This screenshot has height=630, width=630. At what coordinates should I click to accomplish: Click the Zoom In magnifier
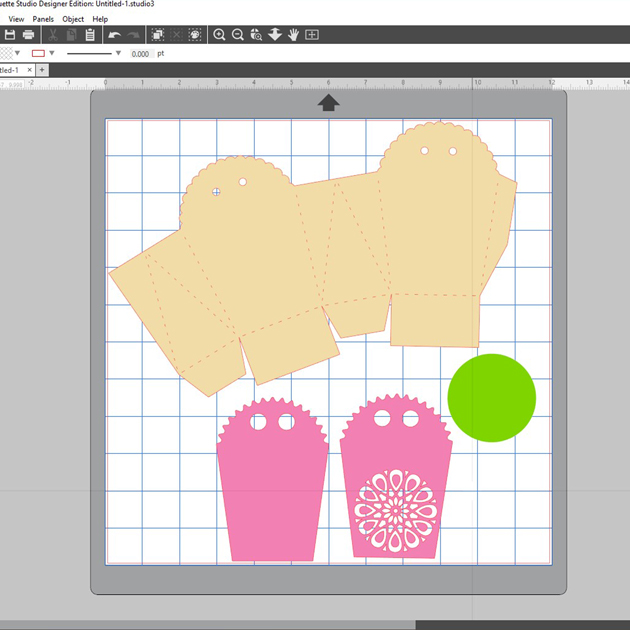click(x=219, y=35)
